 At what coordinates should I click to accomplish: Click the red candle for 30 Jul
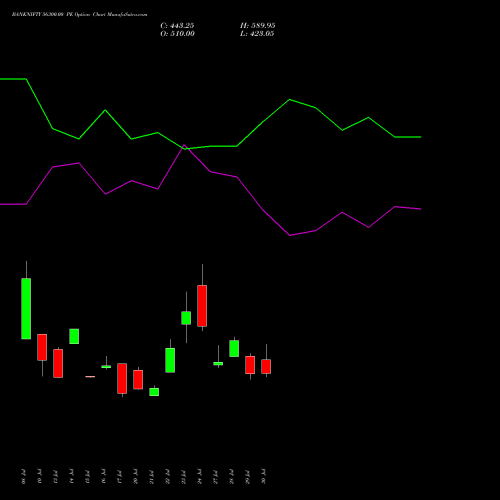pyautogui.click(x=266, y=366)
